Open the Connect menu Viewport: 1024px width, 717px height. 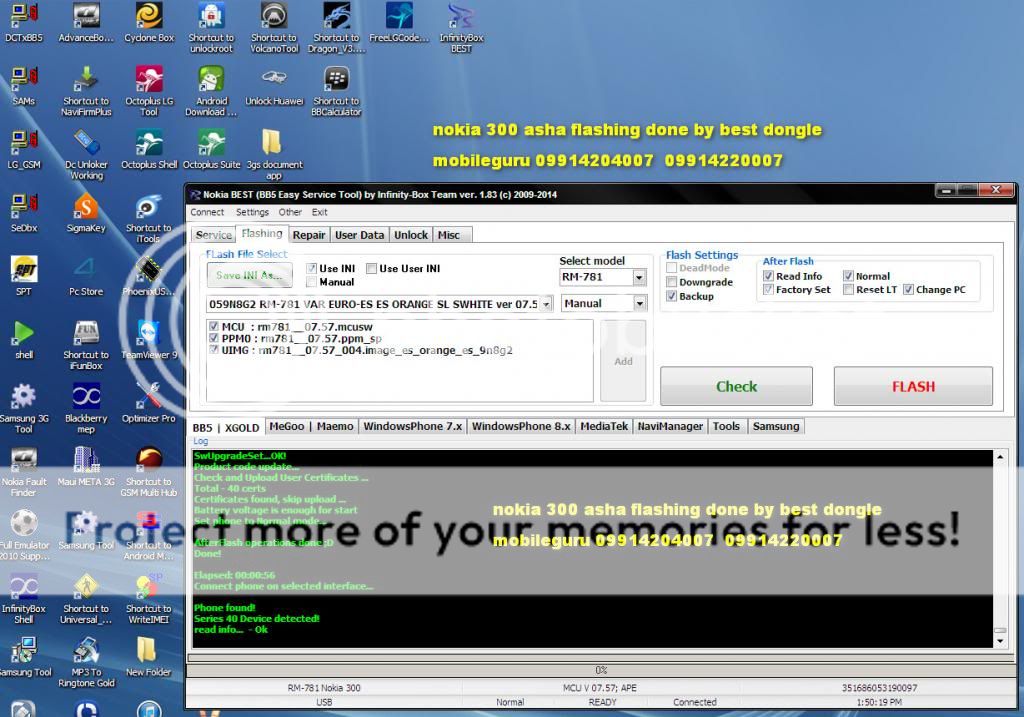point(207,212)
